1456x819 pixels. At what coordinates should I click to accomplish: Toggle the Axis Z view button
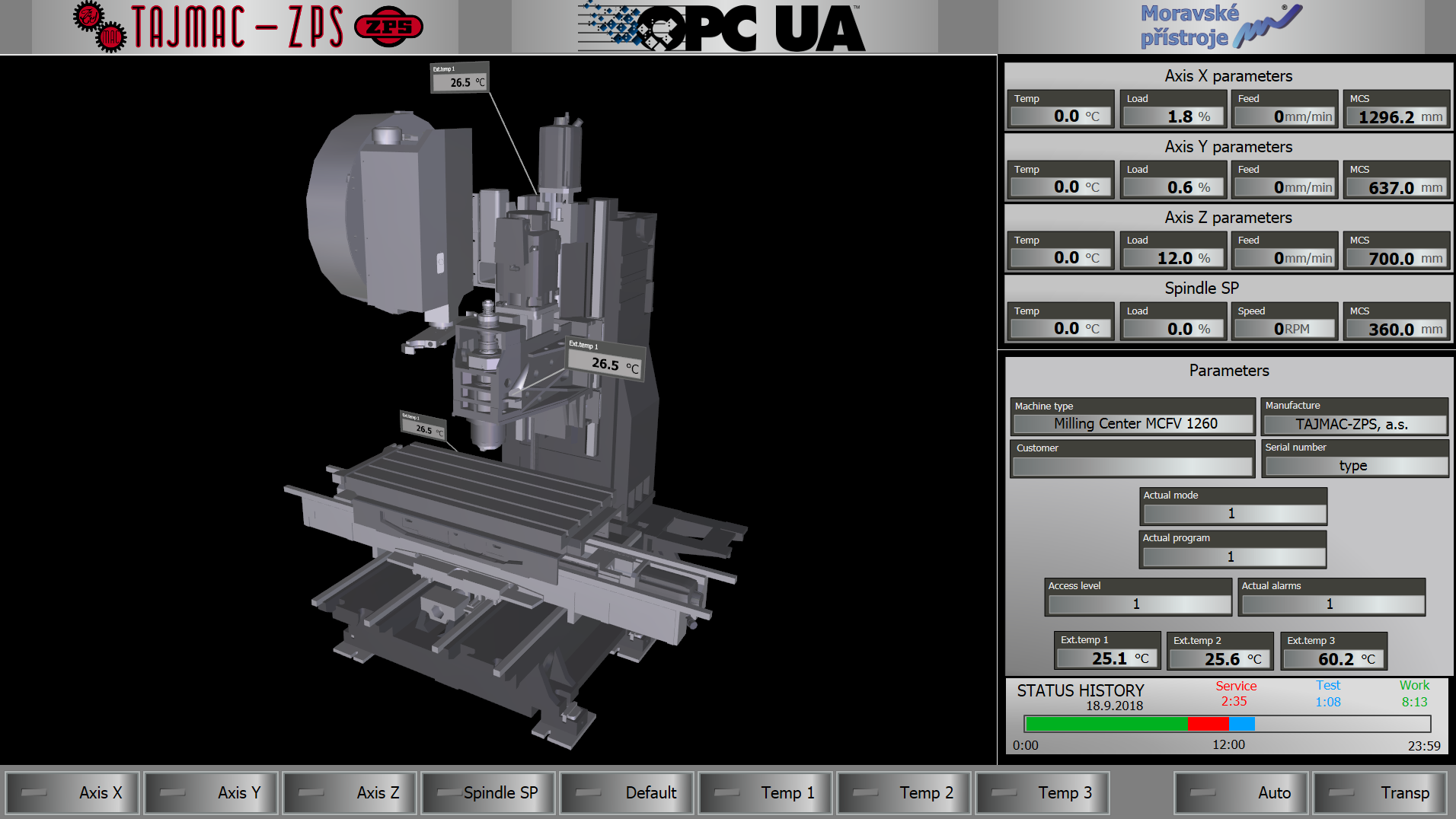click(x=350, y=792)
